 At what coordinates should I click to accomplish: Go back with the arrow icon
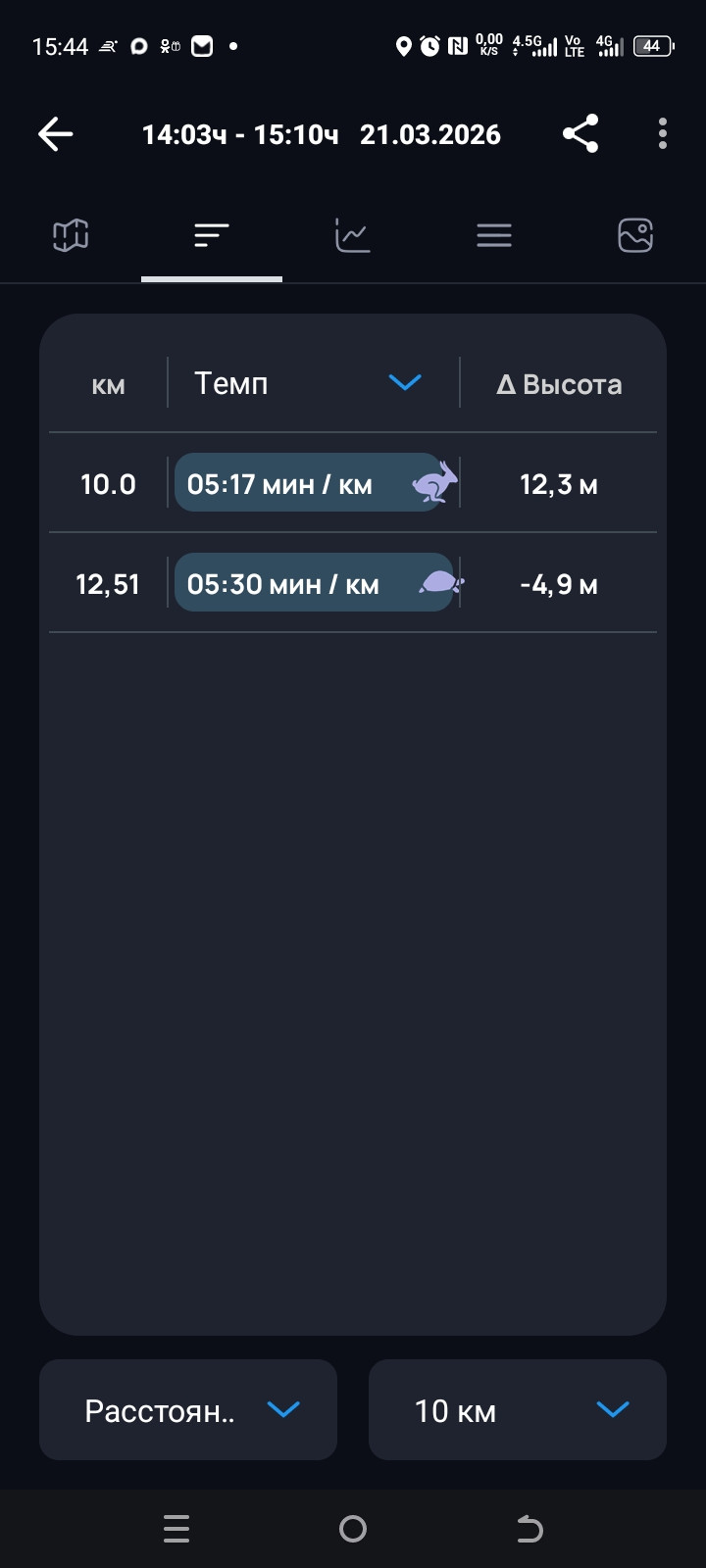(56, 134)
